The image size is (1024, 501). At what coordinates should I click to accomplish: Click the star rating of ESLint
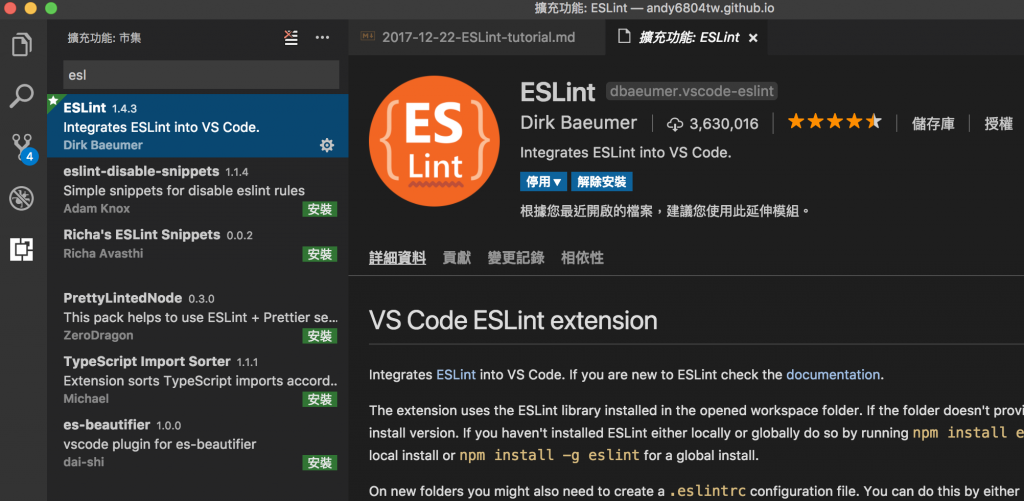tap(835, 121)
